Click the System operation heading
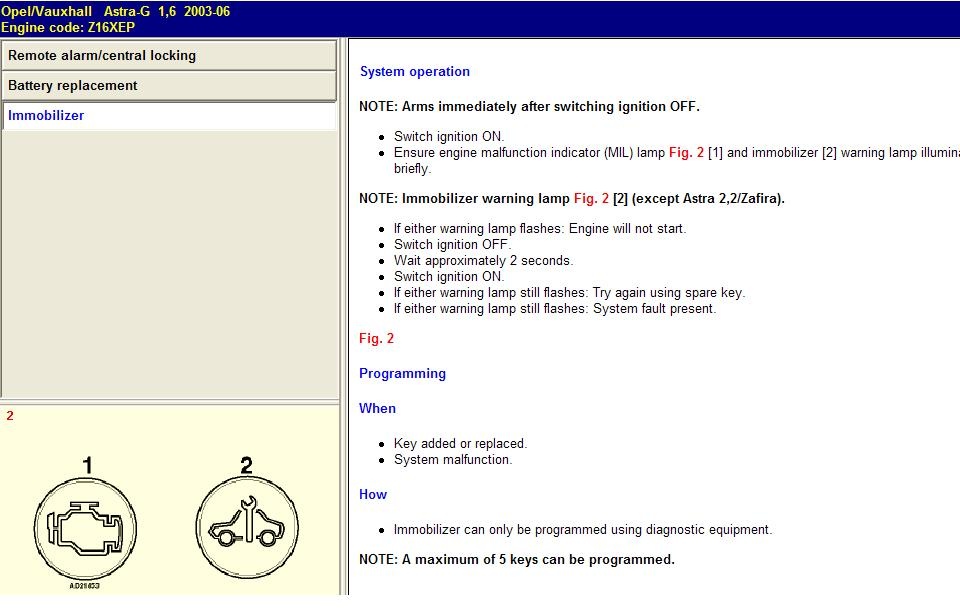The image size is (960, 613). [414, 72]
